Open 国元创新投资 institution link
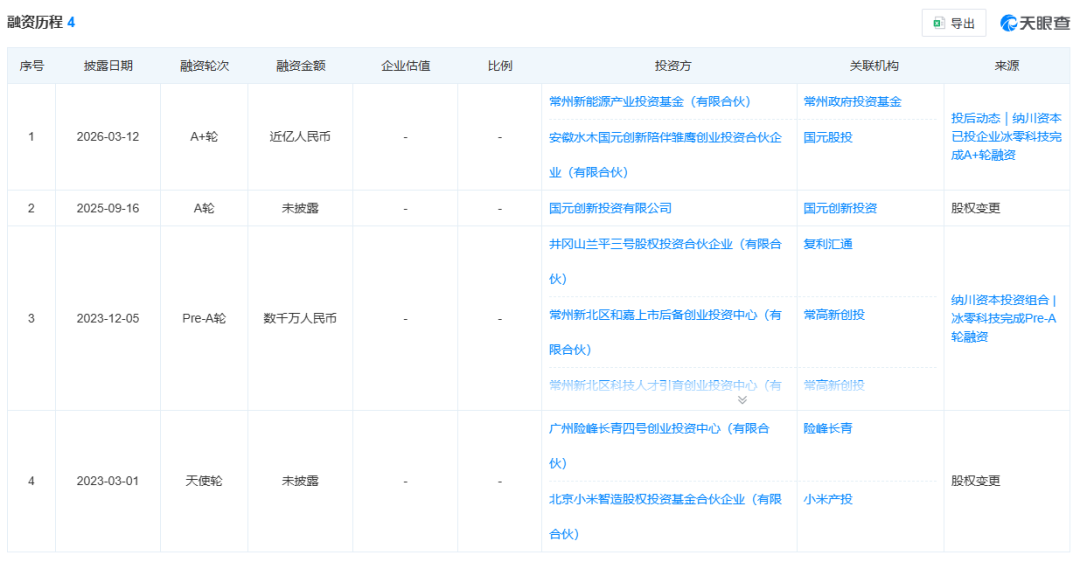The image size is (1080, 562). (x=840, y=208)
